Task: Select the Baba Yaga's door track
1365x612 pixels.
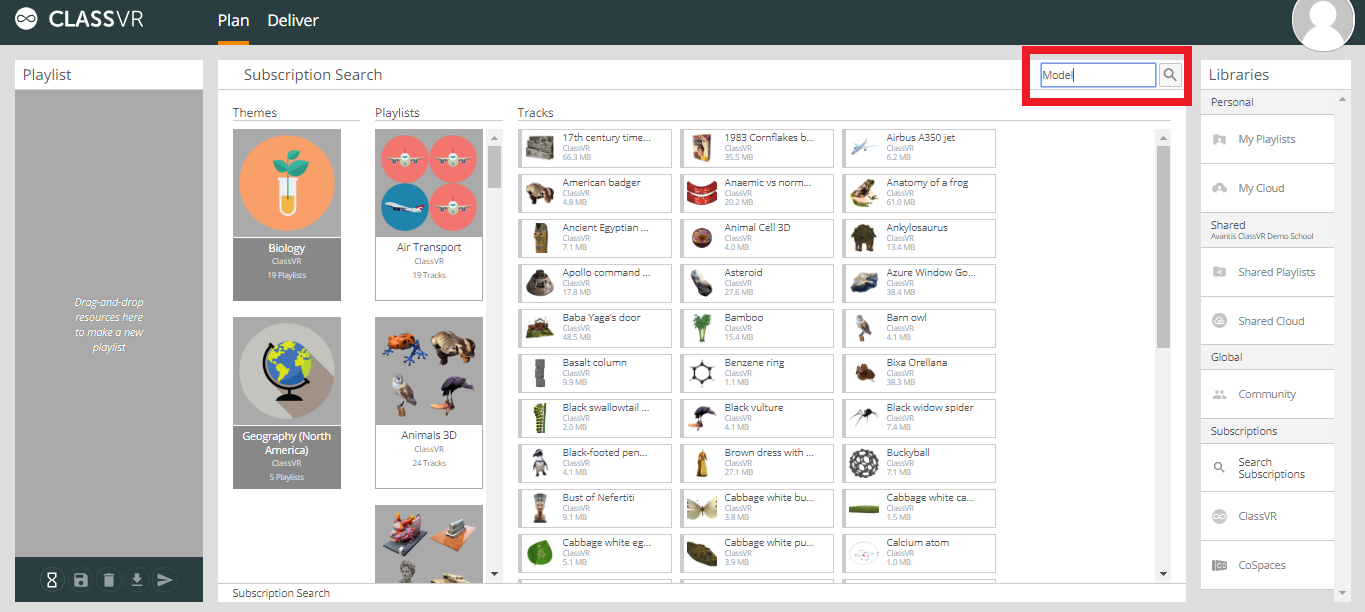Action: tap(595, 328)
